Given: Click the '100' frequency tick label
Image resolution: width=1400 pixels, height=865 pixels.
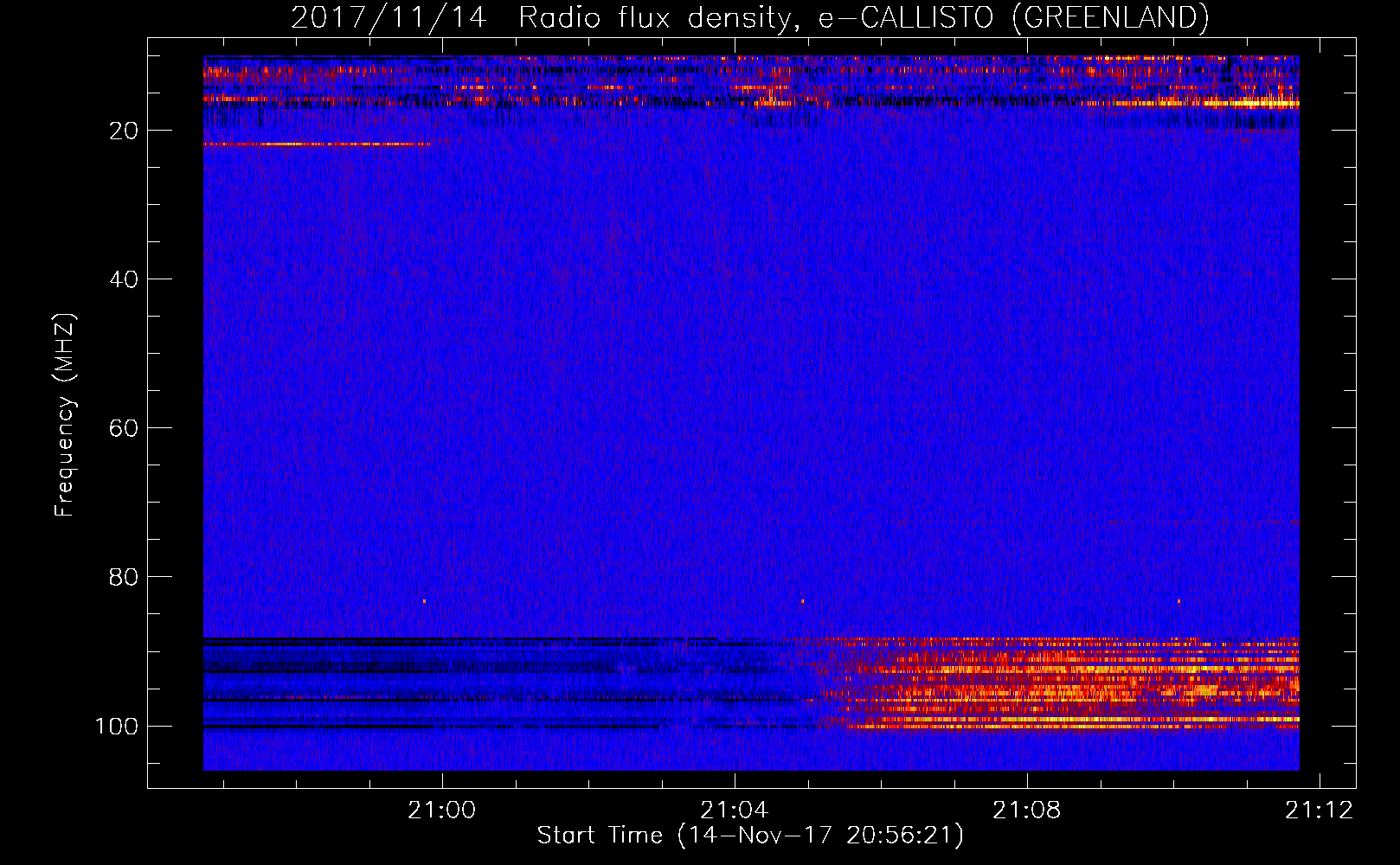Looking at the screenshot, I should (x=116, y=726).
